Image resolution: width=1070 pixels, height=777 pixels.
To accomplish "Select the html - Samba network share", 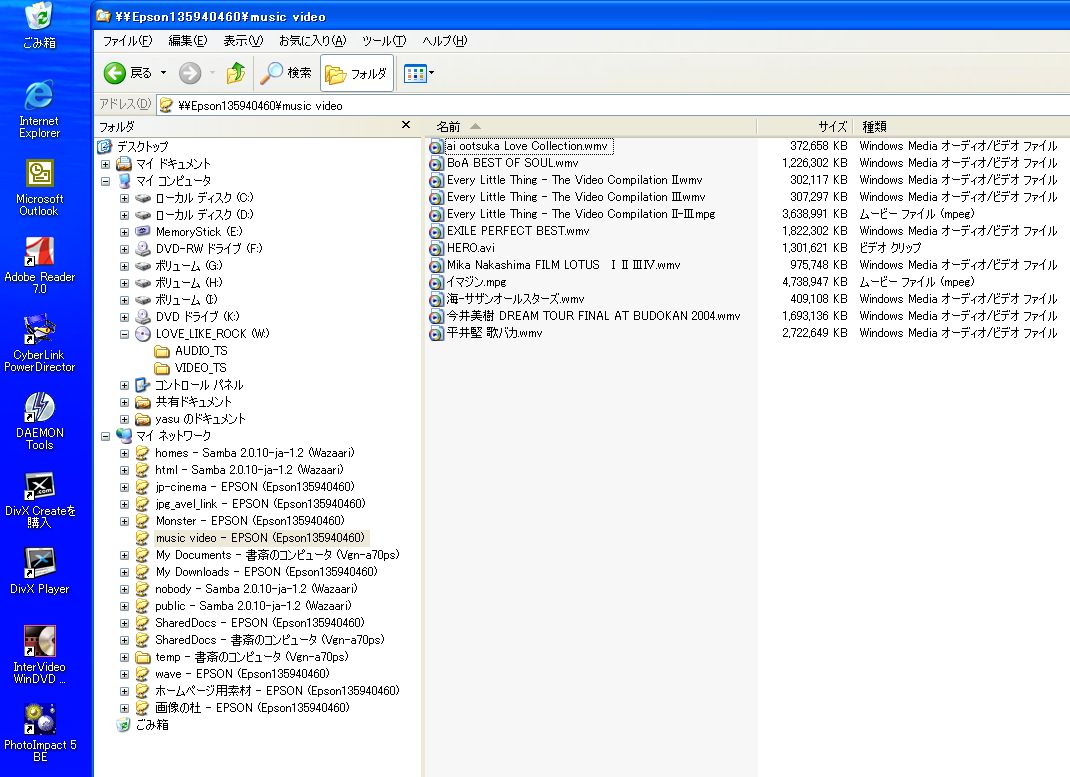I will click(x=249, y=470).
